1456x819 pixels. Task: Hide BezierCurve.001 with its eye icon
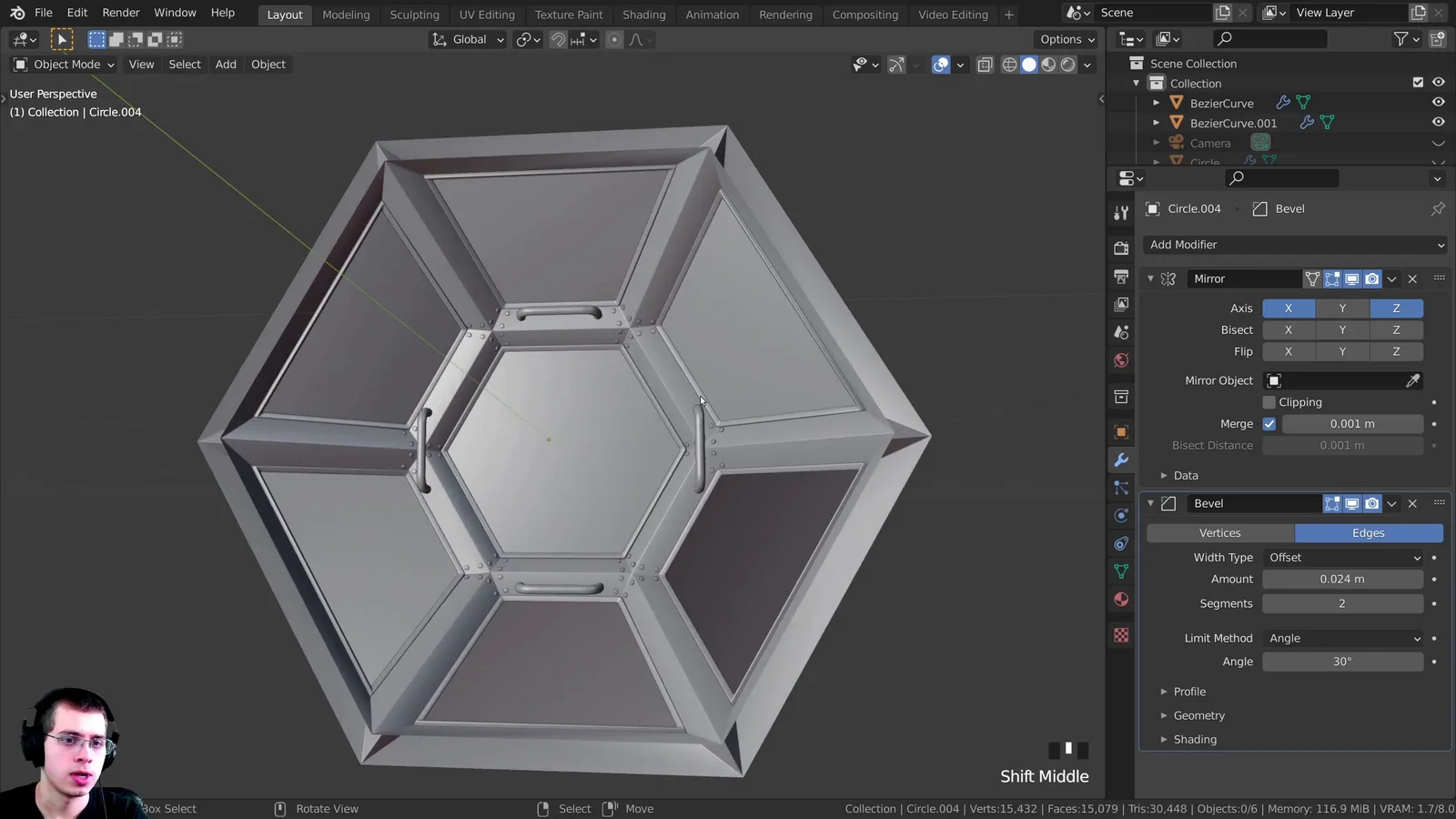tap(1438, 122)
